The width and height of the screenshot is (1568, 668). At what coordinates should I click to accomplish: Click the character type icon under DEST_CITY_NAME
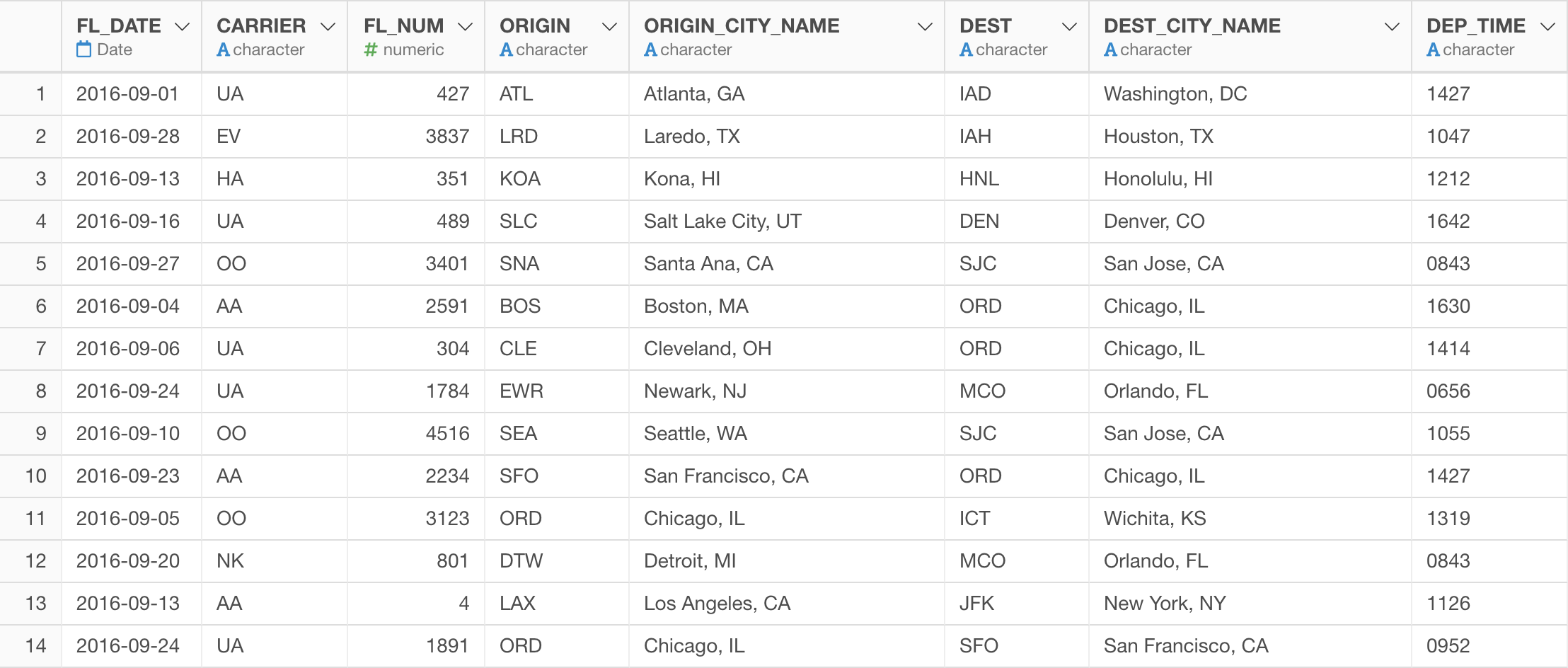pyautogui.click(x=1110, y=50)
